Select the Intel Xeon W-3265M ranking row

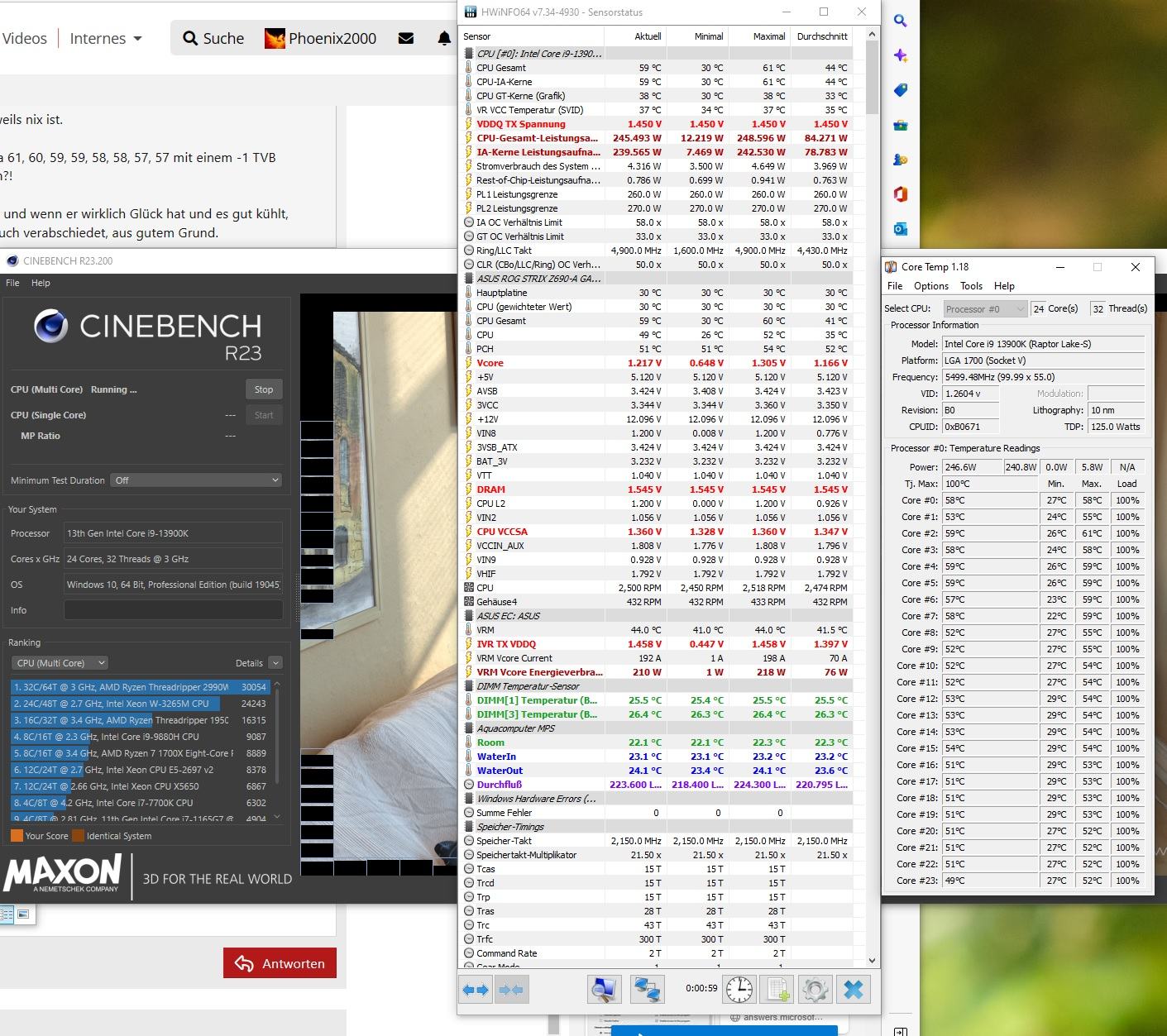pos(141,704)
